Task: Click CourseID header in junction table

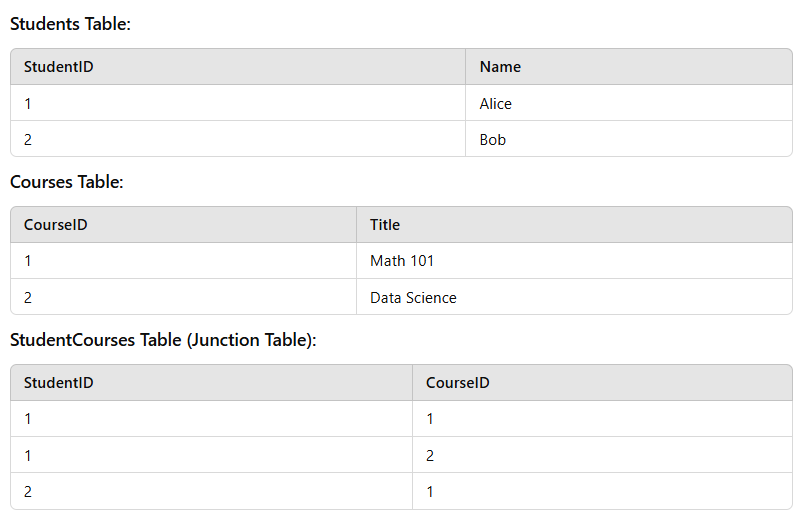Action: 602,382
